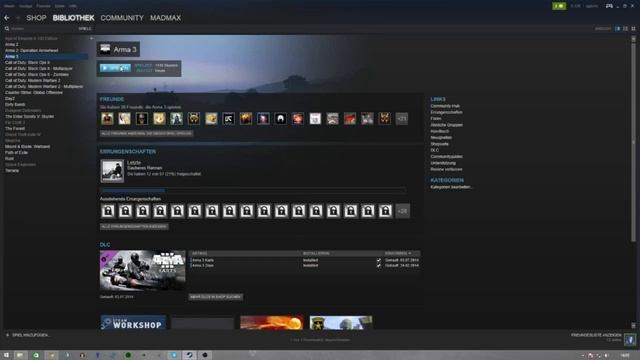Open the Steam menu in menu bar

tap(9, 6)
